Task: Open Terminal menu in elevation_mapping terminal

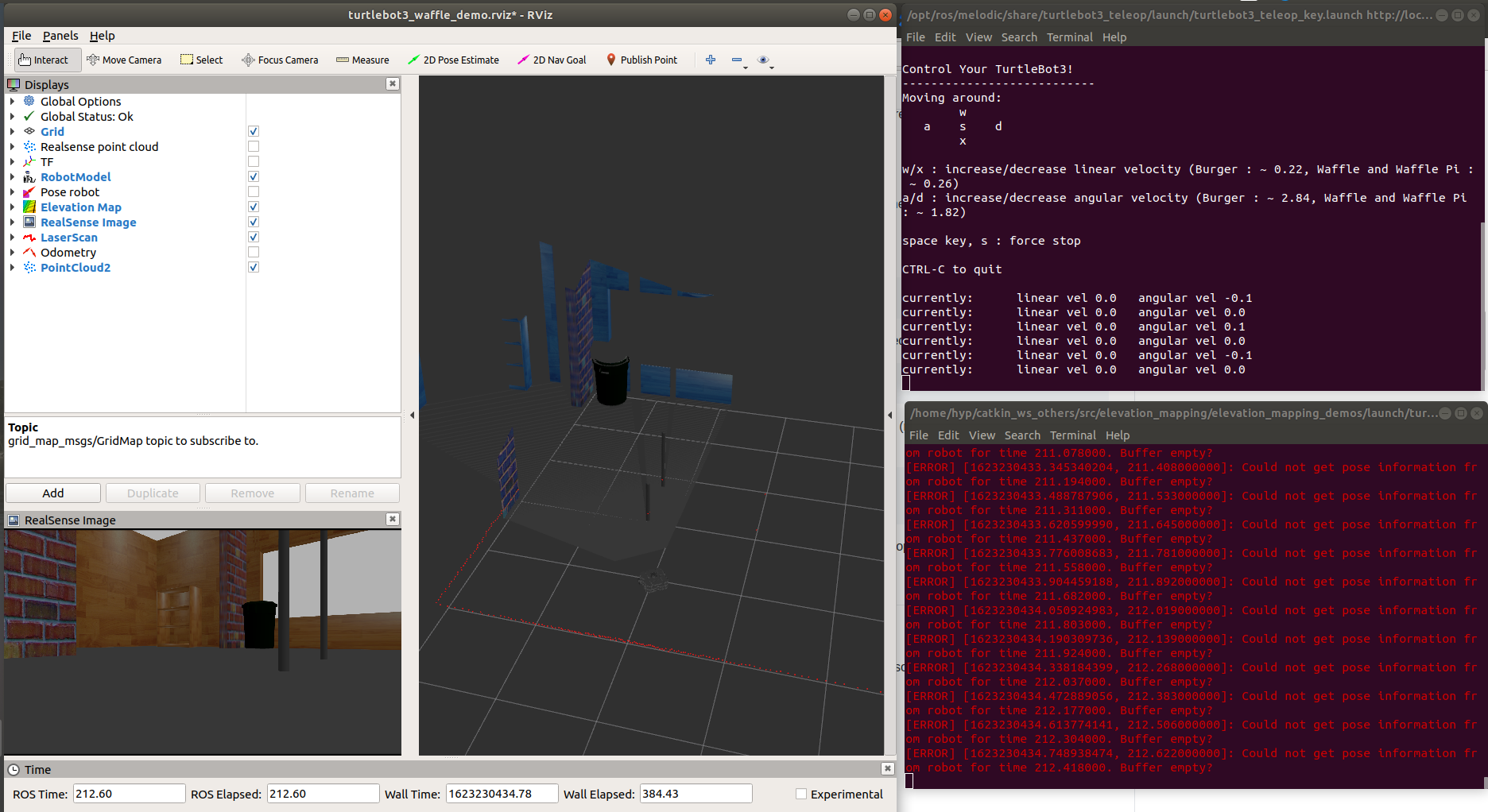Action: coord(1072,435)
